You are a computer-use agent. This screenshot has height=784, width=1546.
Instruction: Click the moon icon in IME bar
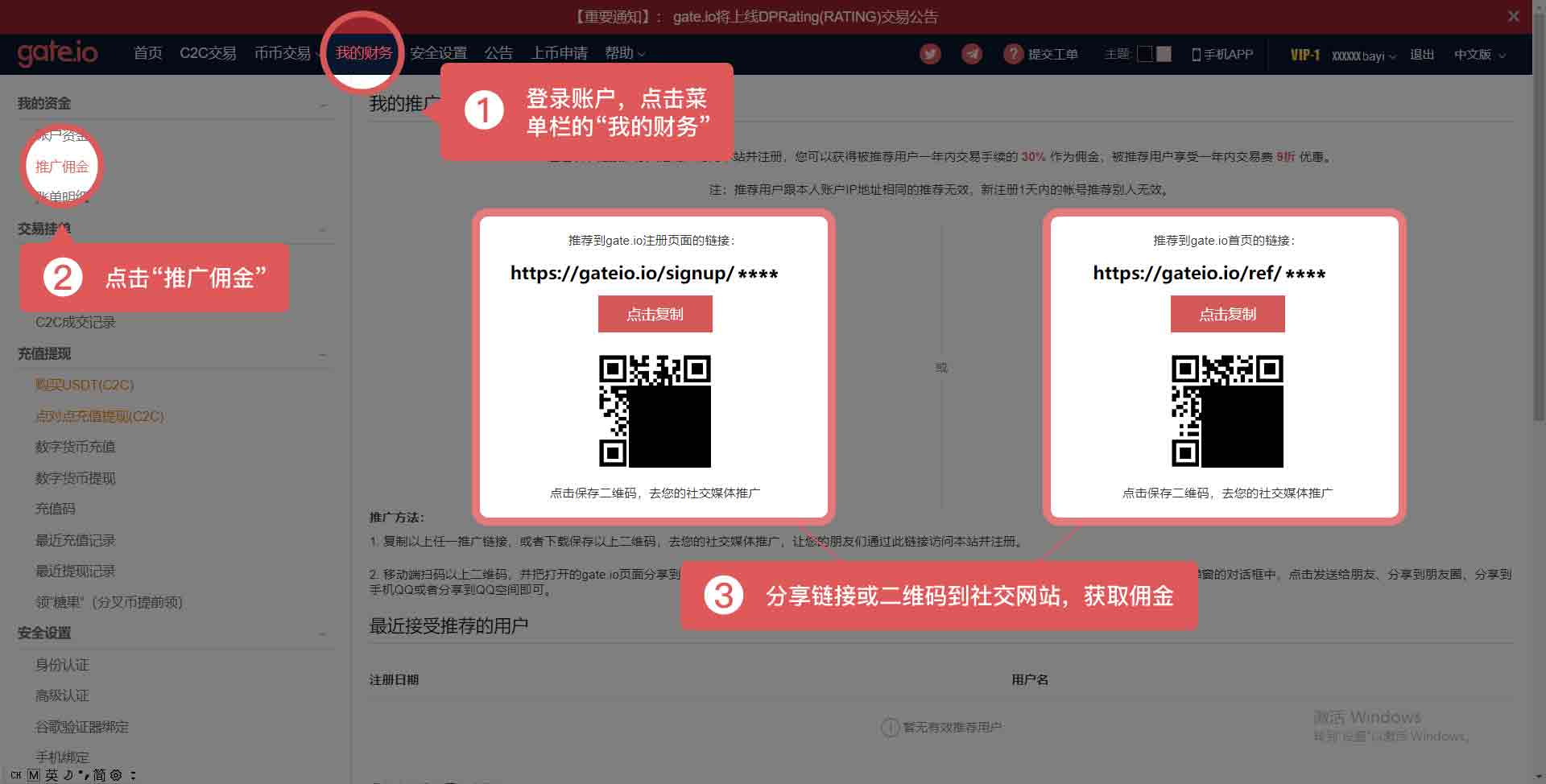(68, 775)
